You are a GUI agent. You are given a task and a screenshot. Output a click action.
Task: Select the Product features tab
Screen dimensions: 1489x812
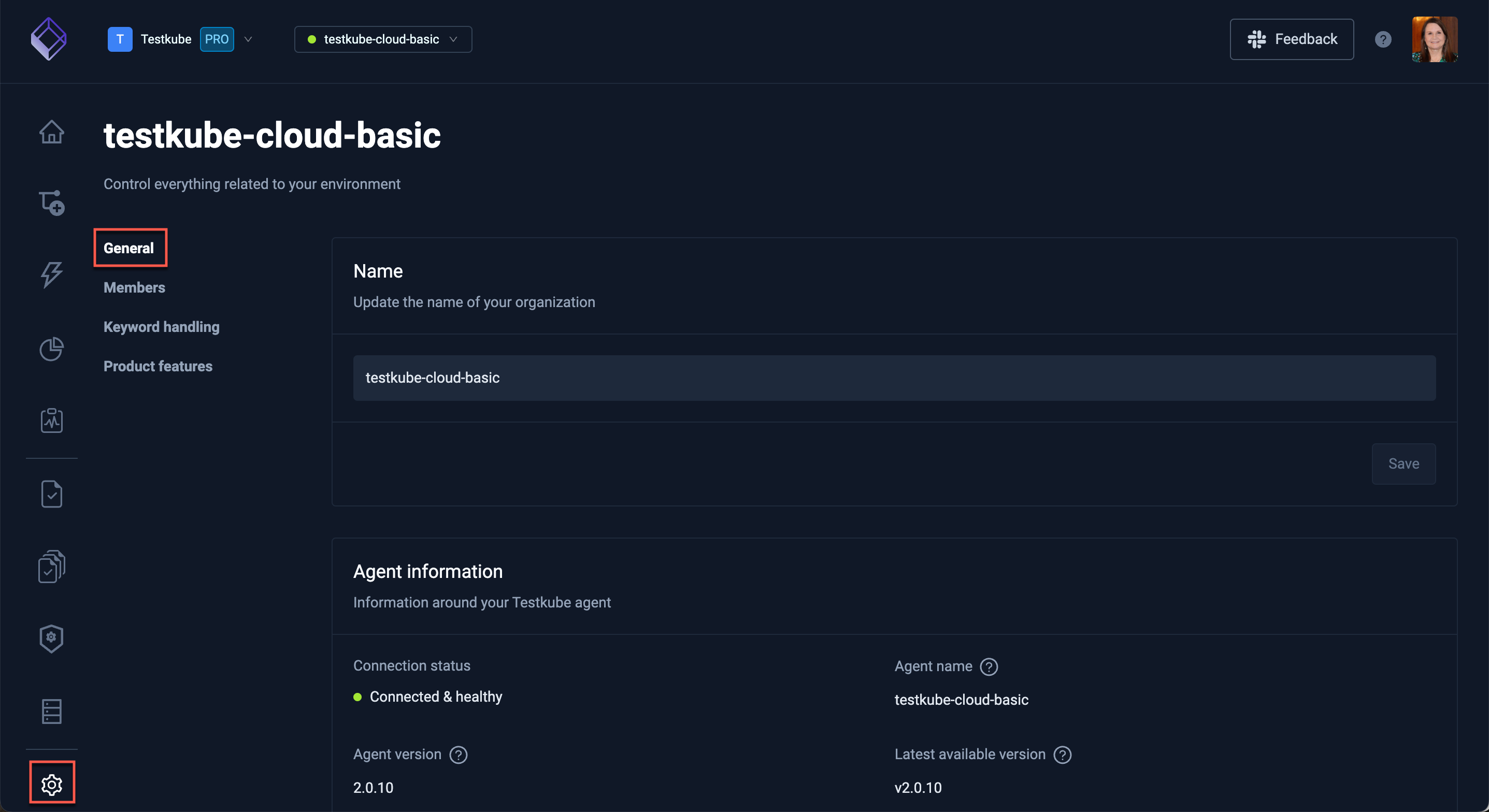click(158, 366)
